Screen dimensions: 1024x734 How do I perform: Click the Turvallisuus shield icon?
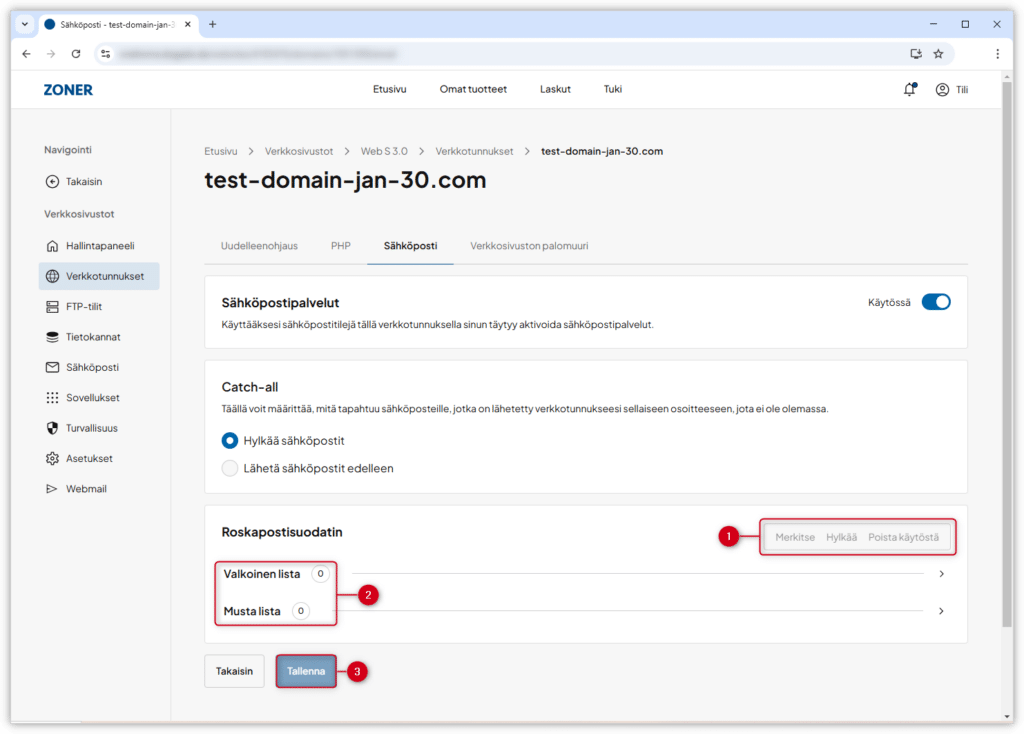(x=53, y=428)
